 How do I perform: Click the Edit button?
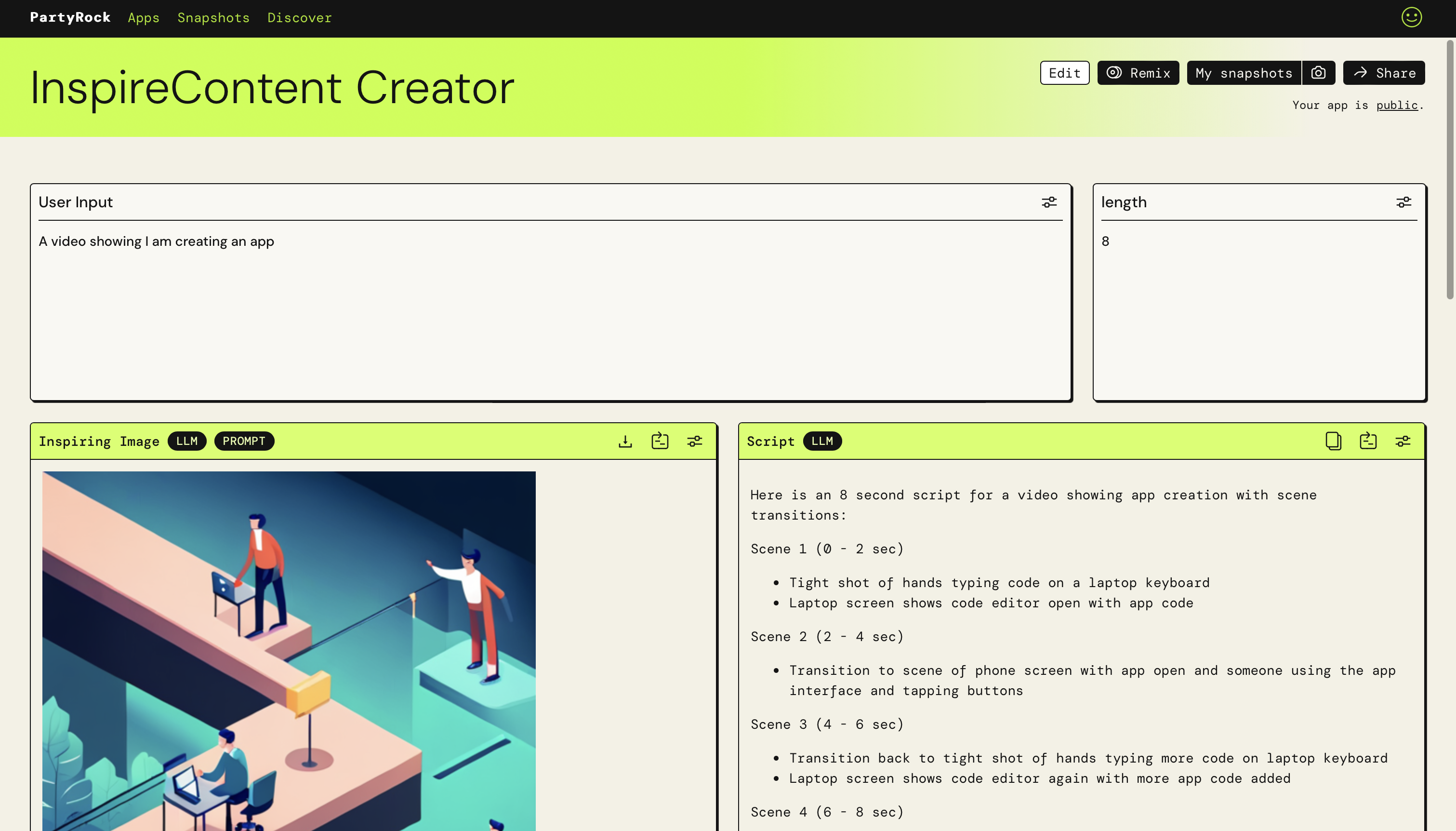tap(1064, 73)
